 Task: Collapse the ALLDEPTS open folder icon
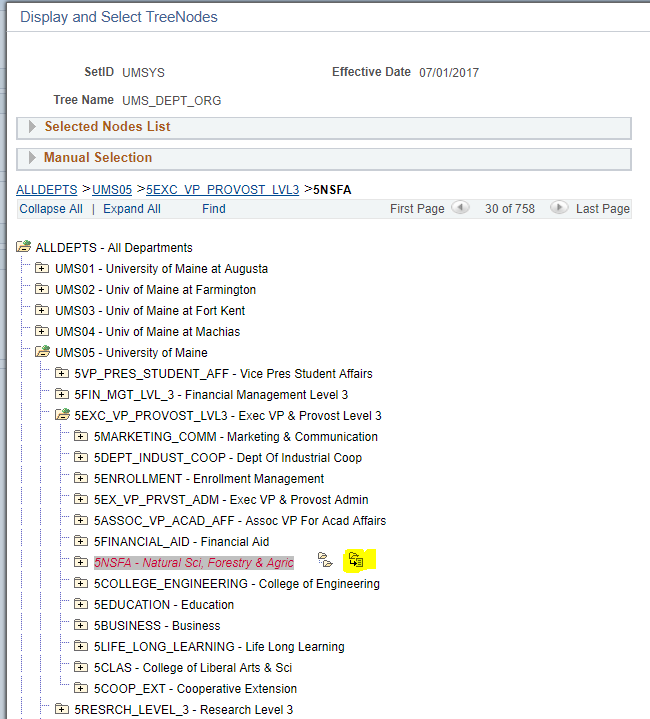24,247
